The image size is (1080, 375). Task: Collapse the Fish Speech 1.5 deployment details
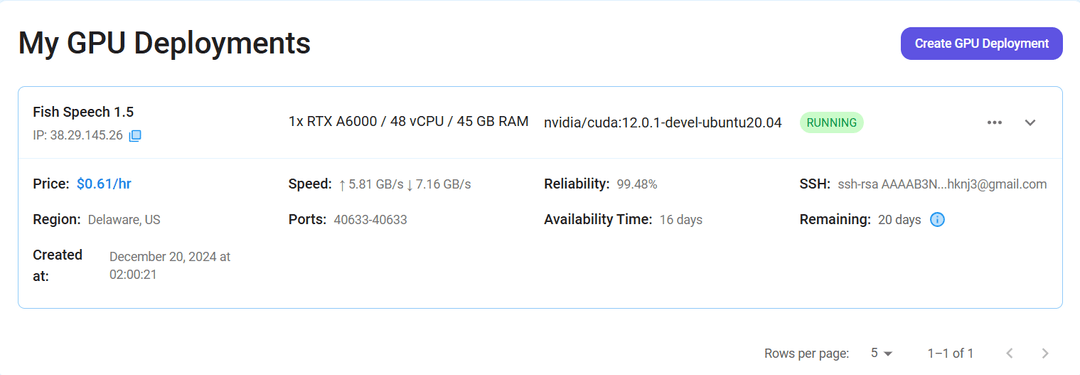[1030, 123]
